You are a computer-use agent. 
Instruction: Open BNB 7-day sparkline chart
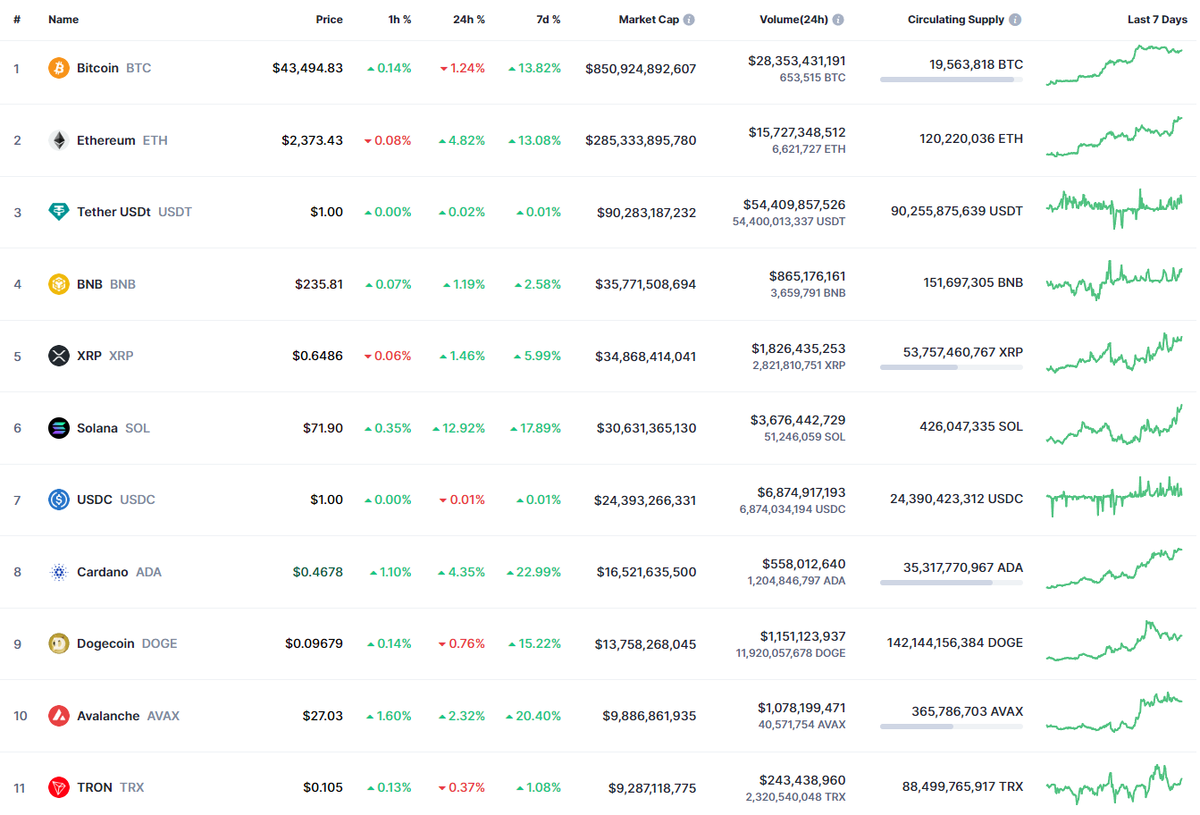click(1114, 281)
